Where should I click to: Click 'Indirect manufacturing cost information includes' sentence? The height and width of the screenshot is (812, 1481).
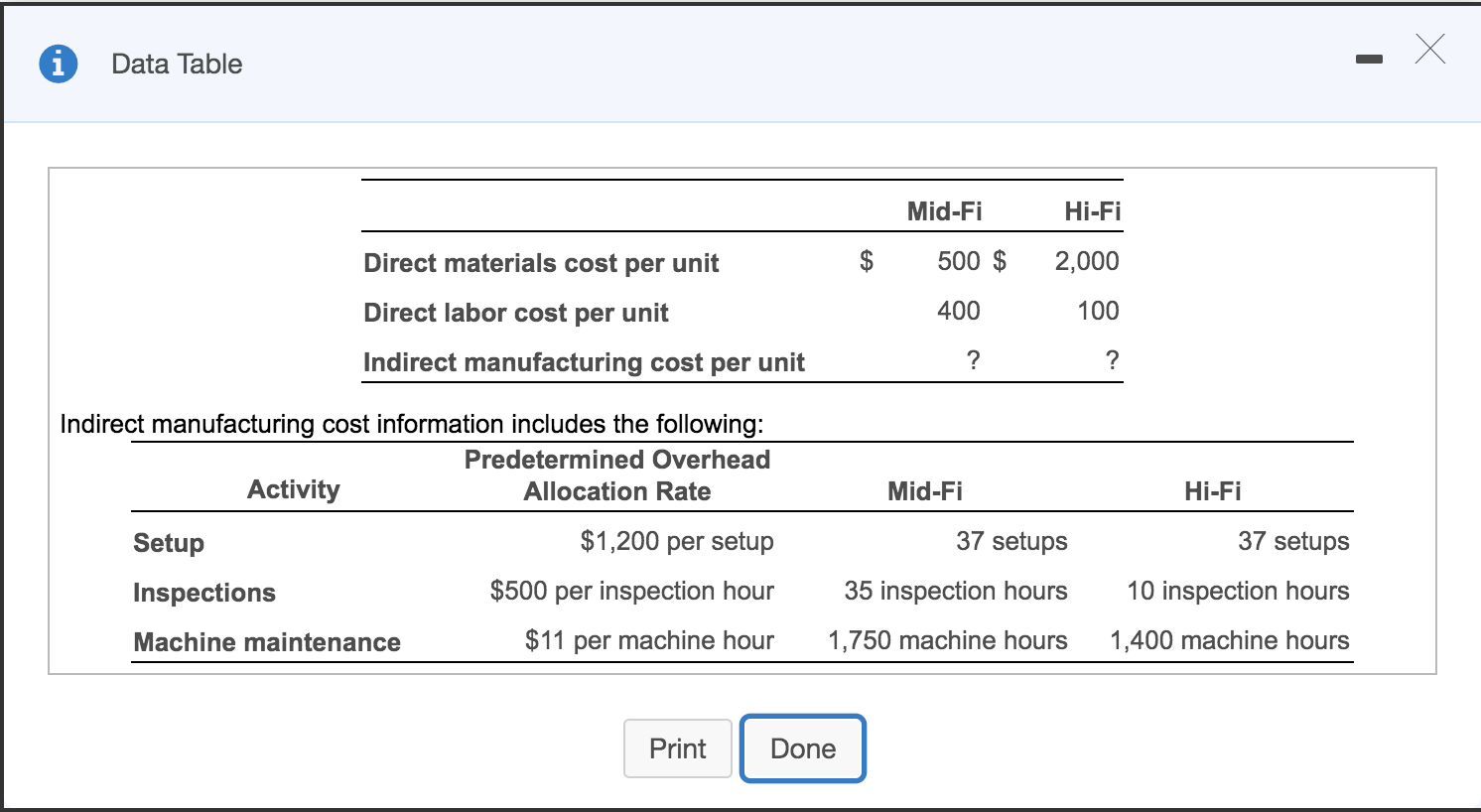(412, 424)
